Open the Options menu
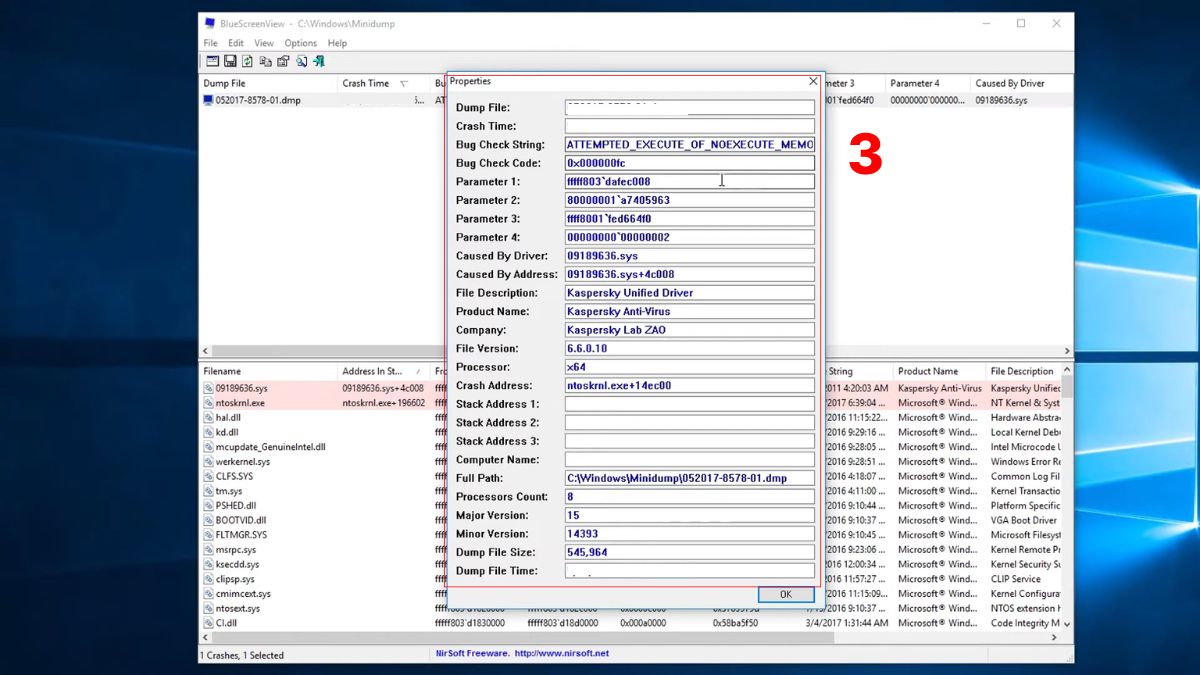This screenshot has width=1200, height=675. coord(300,43)
